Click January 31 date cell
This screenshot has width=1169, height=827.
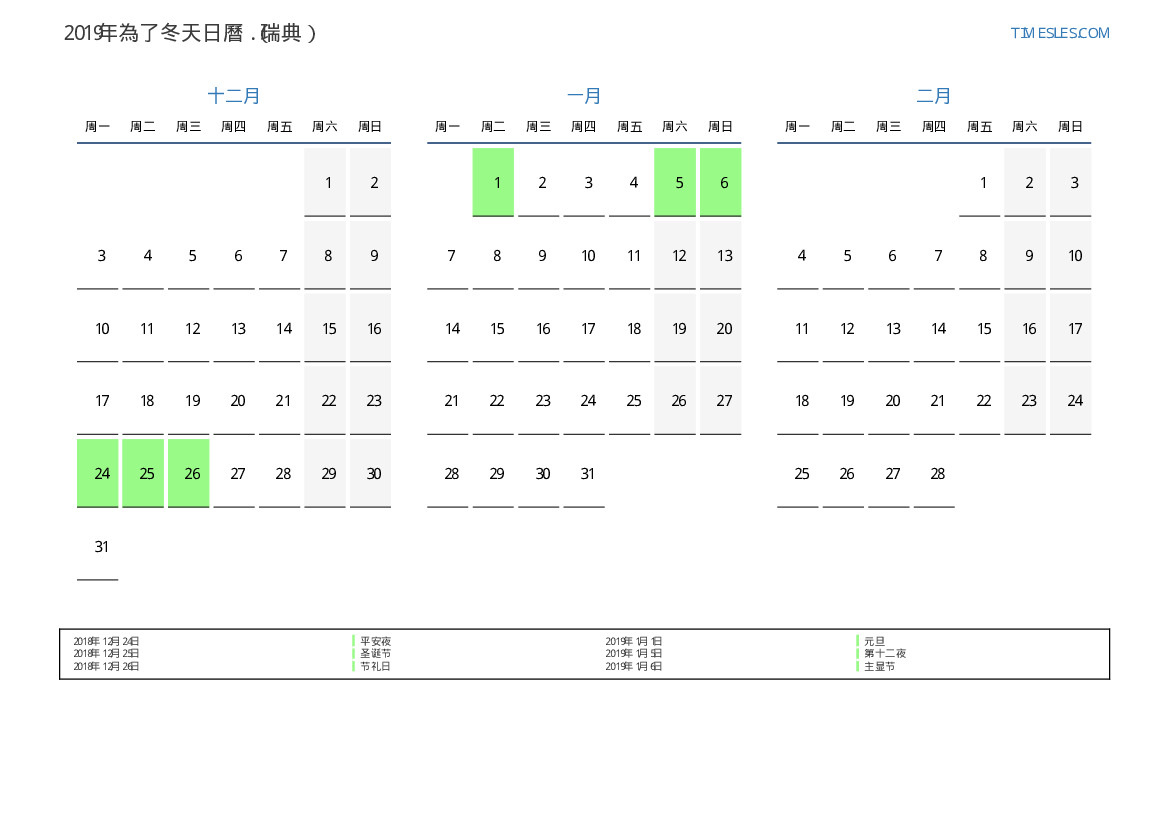point(587,473)
